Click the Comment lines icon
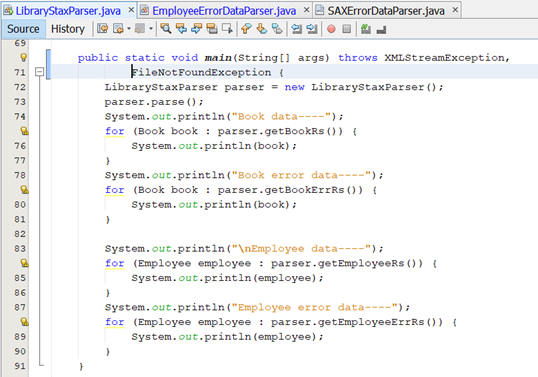This screenshot has width=538, height=377. [366, 29]
